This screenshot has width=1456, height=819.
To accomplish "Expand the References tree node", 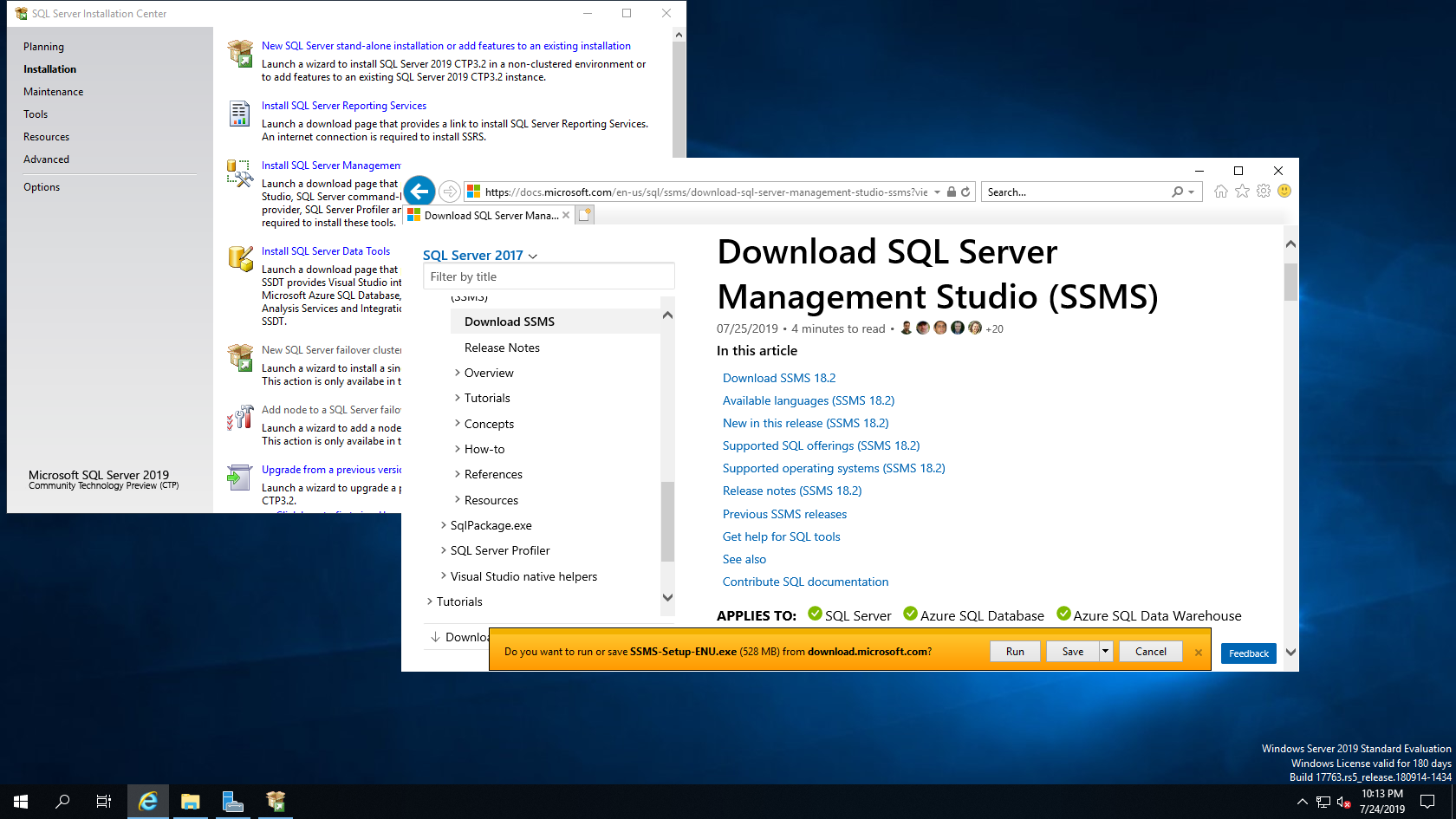I will (458, 474).
